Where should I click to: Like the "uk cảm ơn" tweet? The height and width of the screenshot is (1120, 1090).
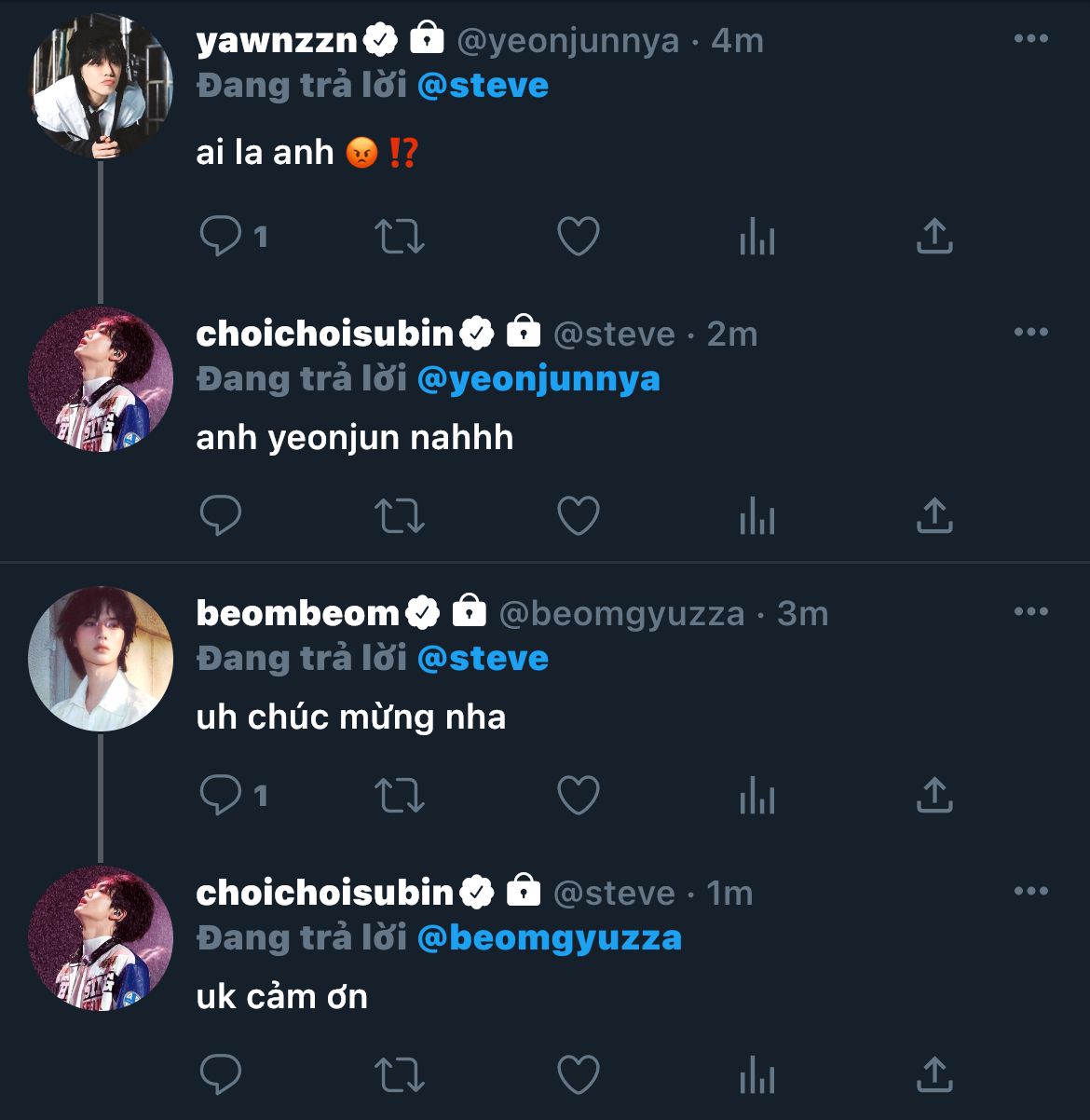point(578,1074)
